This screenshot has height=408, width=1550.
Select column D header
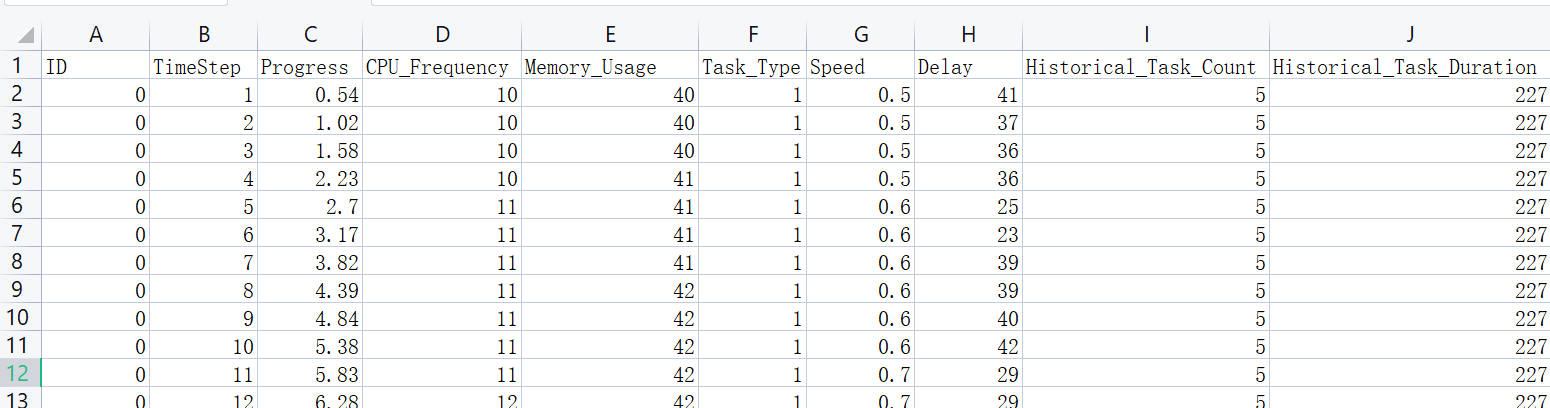click(x=442, y=35)
